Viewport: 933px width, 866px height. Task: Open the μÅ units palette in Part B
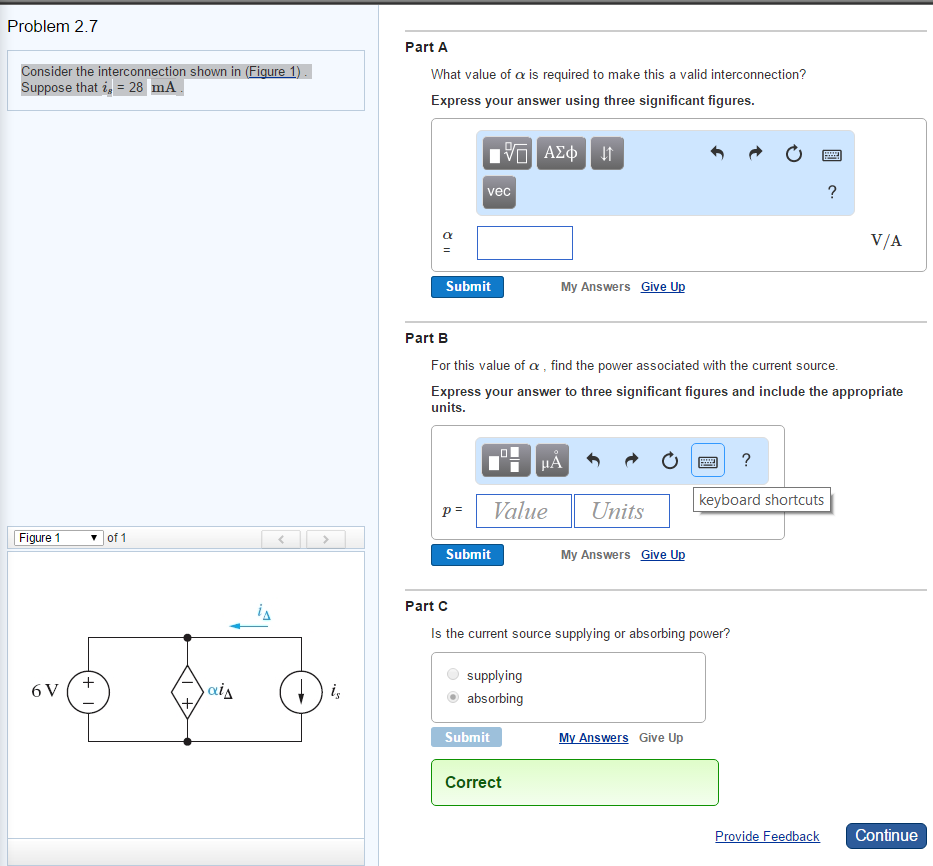point(551,460)
